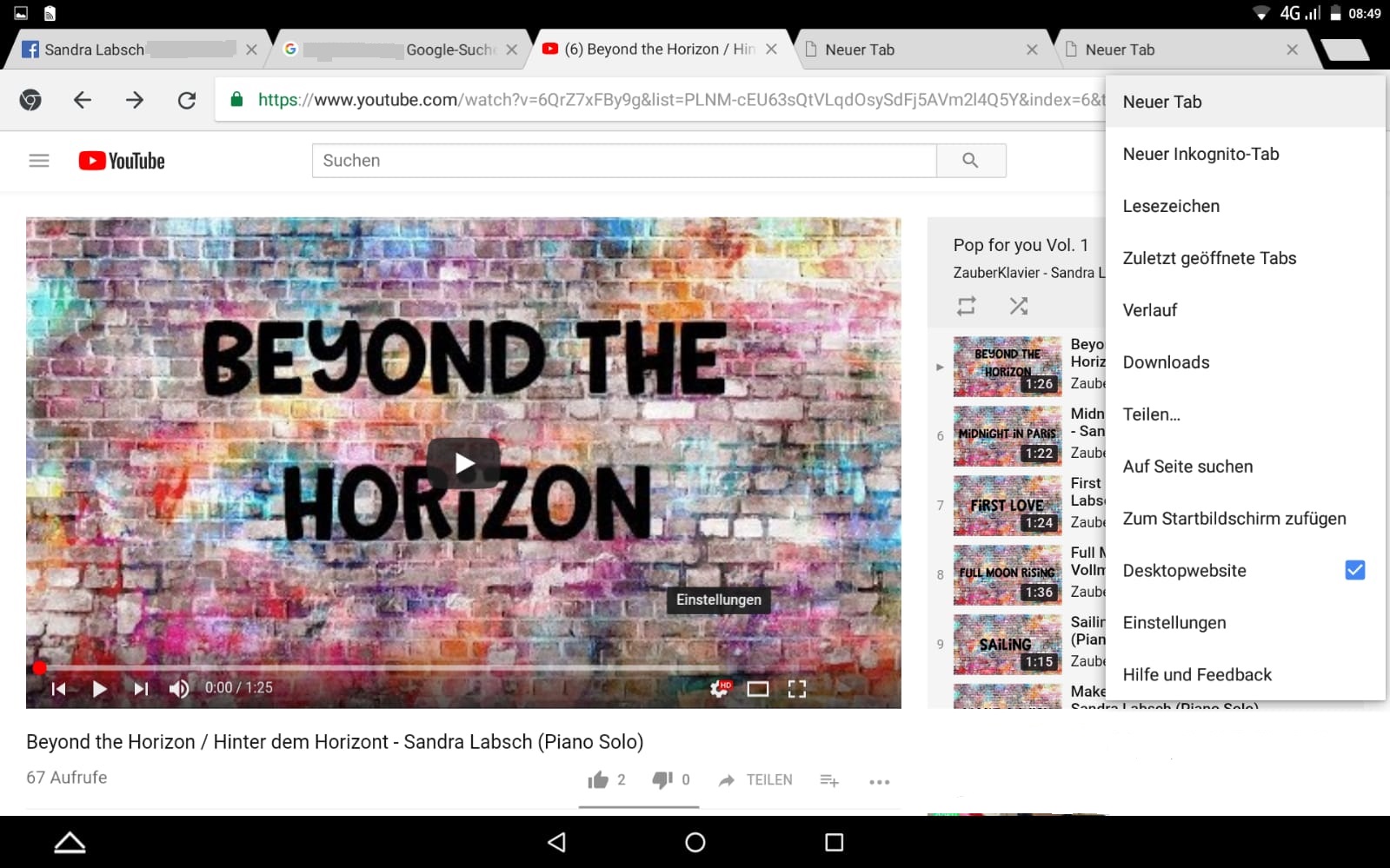
Task: Toggle playlist shuffle icon
Action: tap(1019, 306)
